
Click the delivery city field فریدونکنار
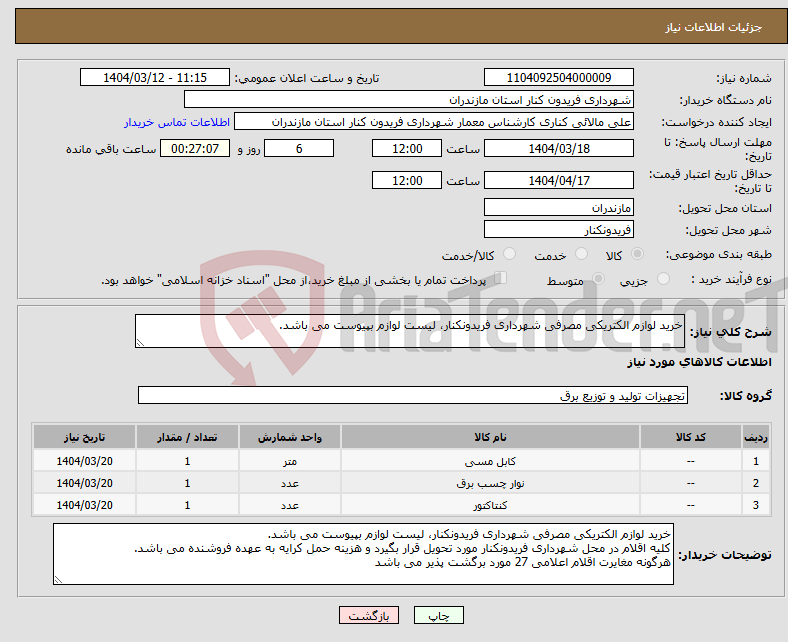pos(558,230)
